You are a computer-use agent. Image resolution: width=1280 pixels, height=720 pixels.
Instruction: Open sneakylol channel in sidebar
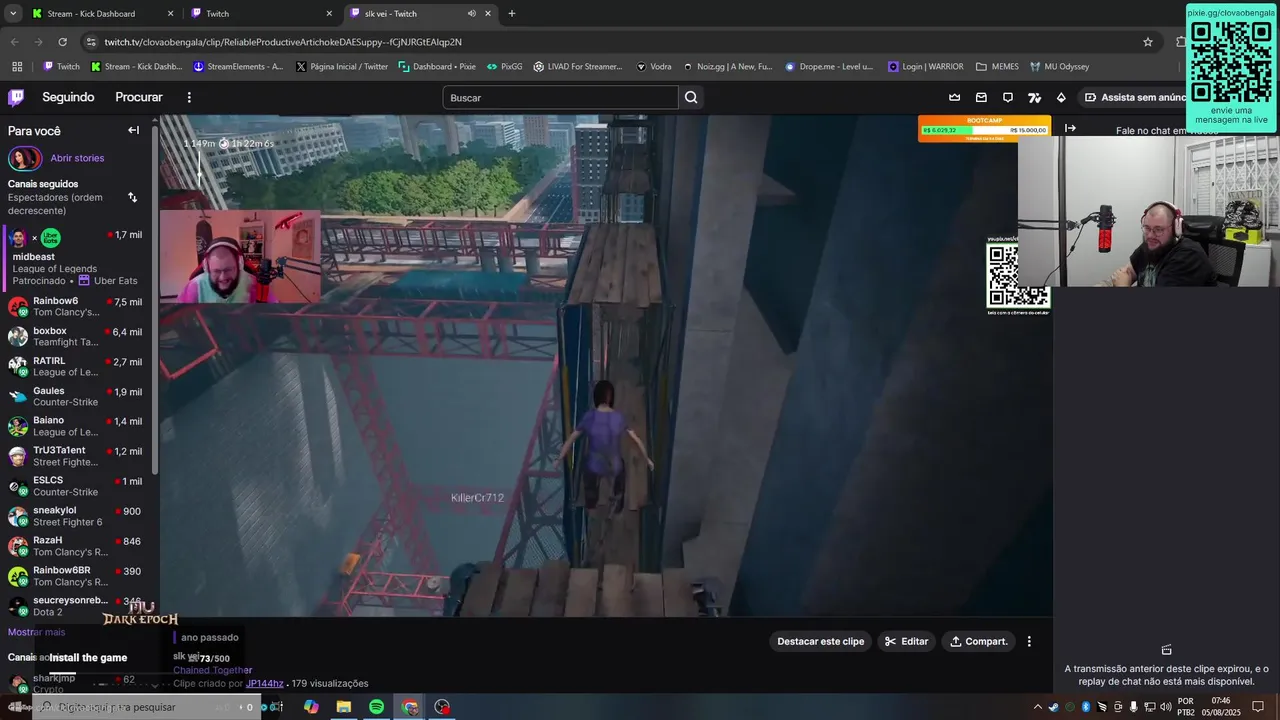[77, 516]
